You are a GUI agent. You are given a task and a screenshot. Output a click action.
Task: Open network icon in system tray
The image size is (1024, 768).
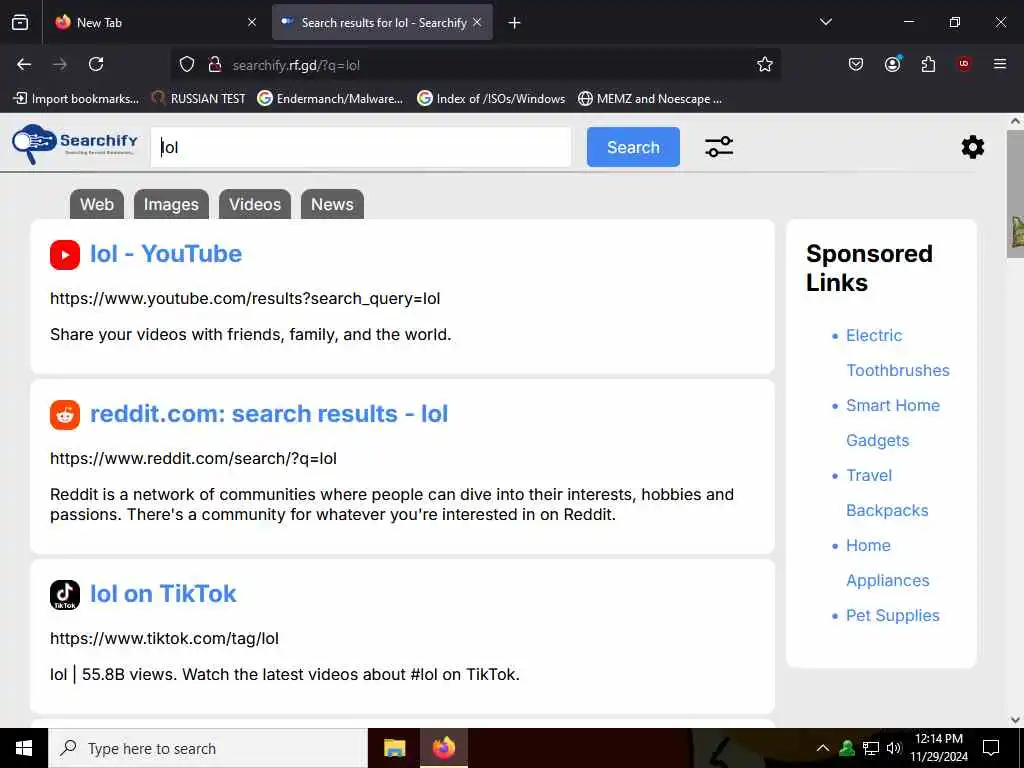tap(871, 748)
